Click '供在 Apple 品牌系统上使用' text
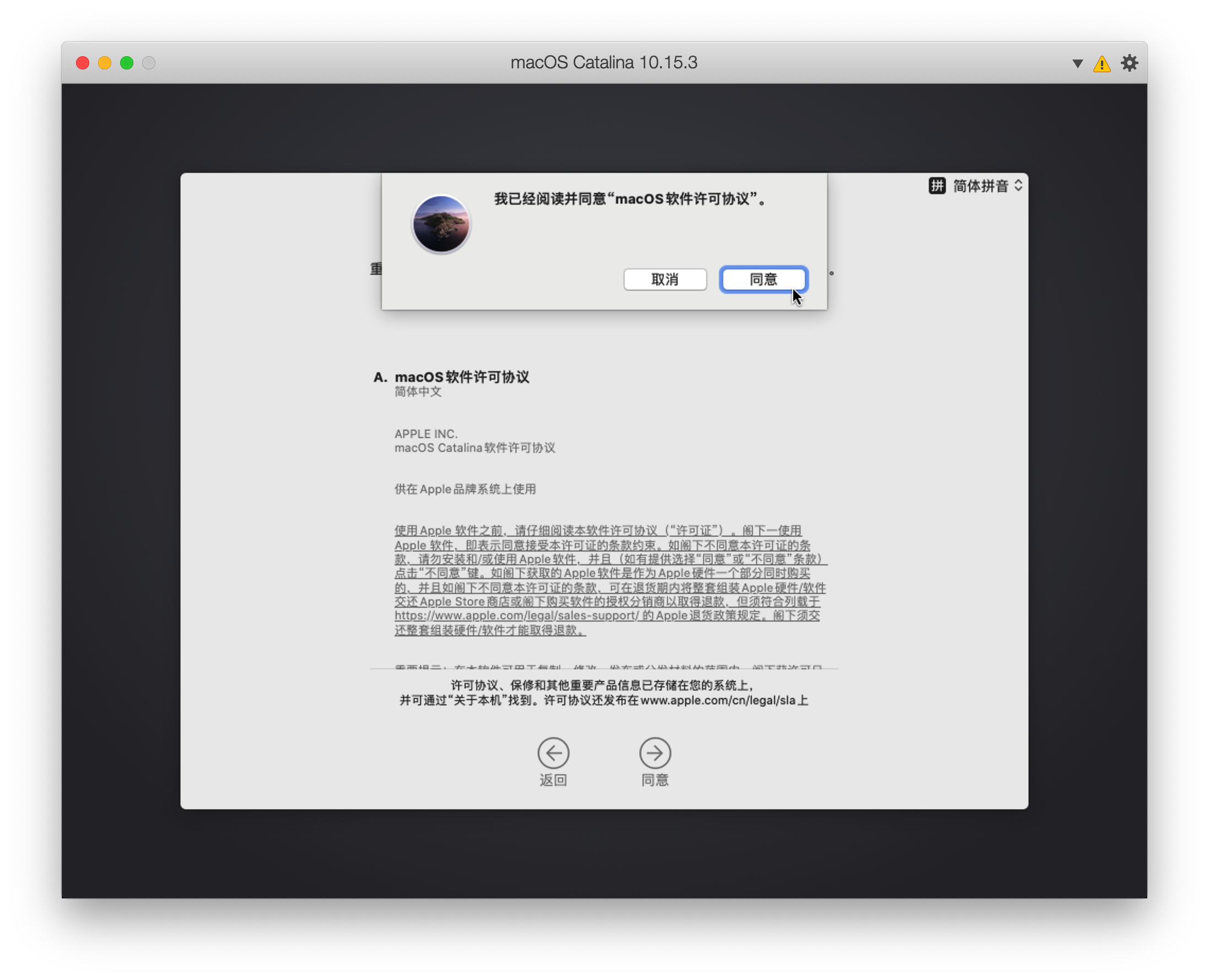 (x=465, y=489)
